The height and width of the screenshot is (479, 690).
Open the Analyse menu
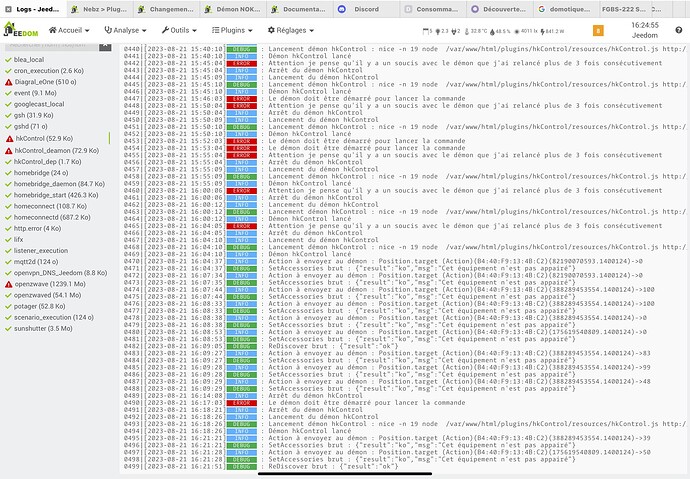pyautogui.click(x=125, y=30)
